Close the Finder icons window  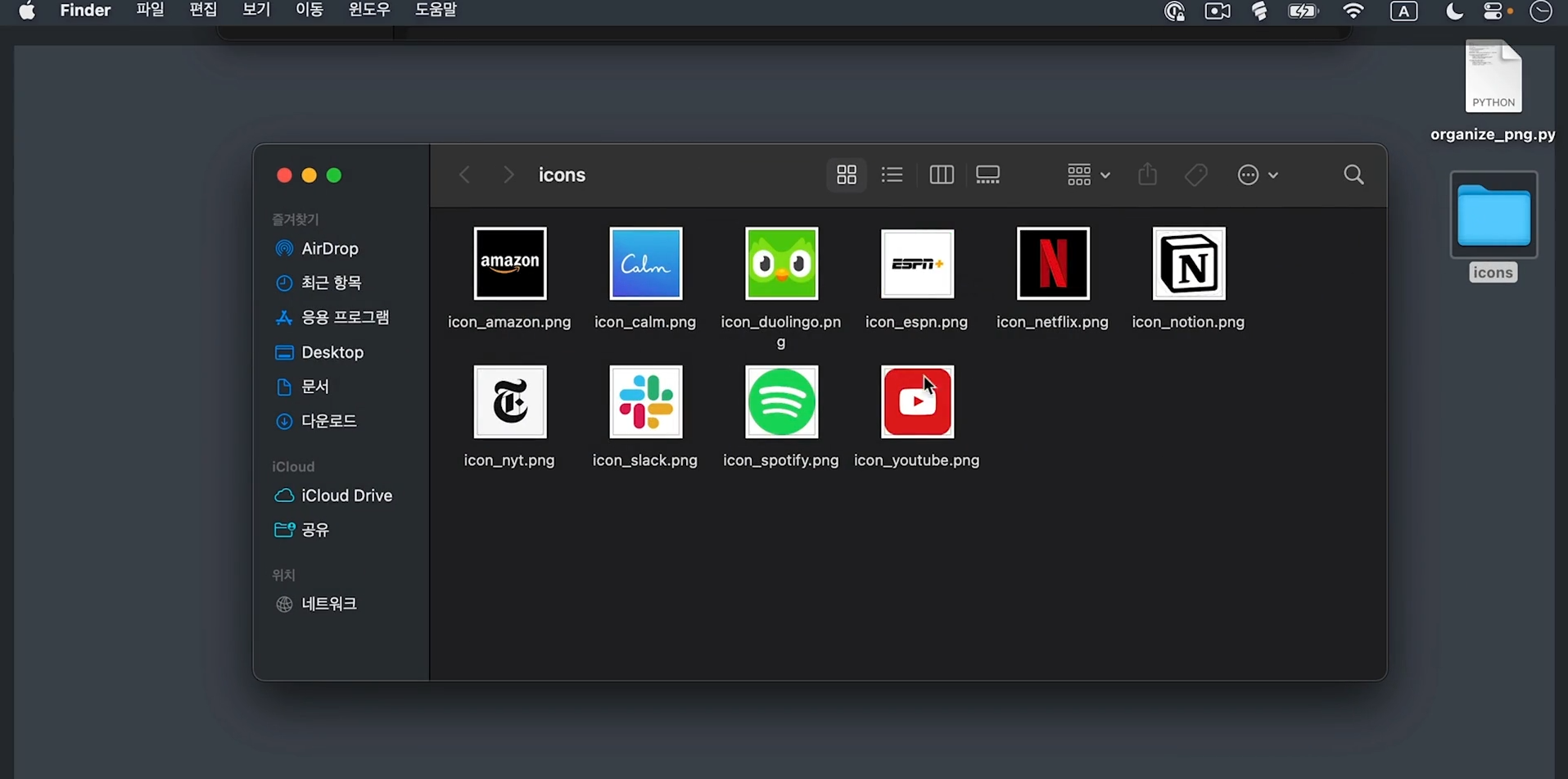tap(284, 175)
